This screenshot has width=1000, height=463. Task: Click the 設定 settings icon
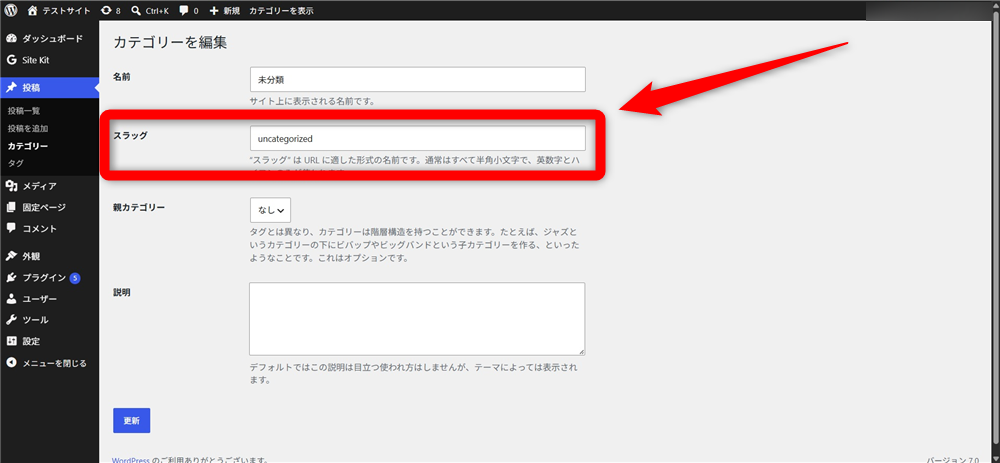[x=11, y=341]
